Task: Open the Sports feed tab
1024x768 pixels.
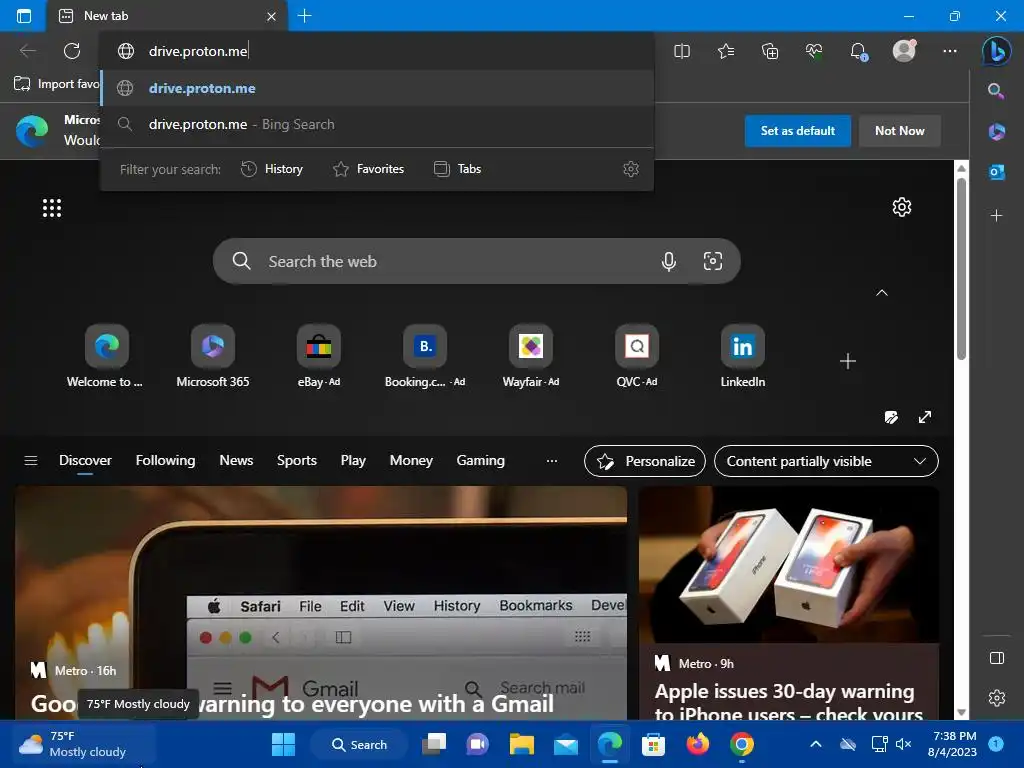Action: coord(296,460)
